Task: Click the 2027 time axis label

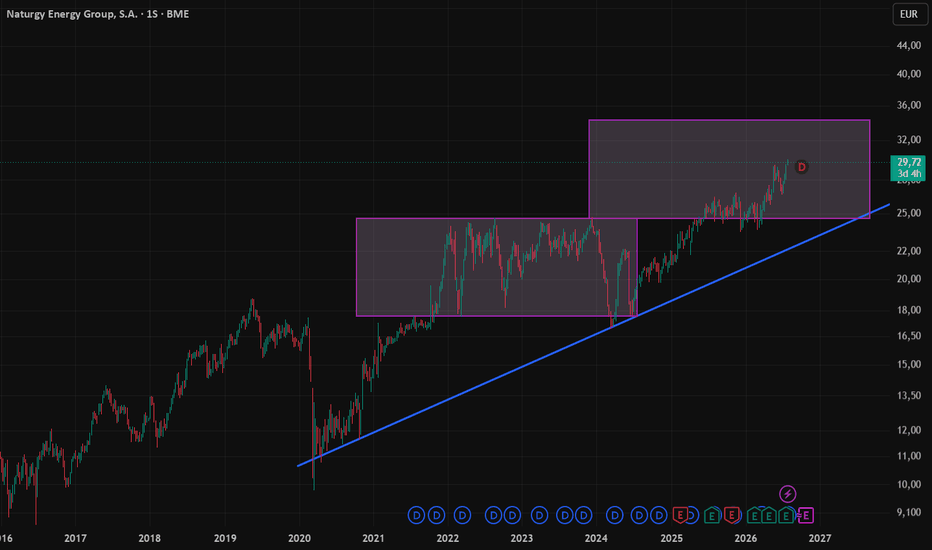Action: (x=820, y=538)
